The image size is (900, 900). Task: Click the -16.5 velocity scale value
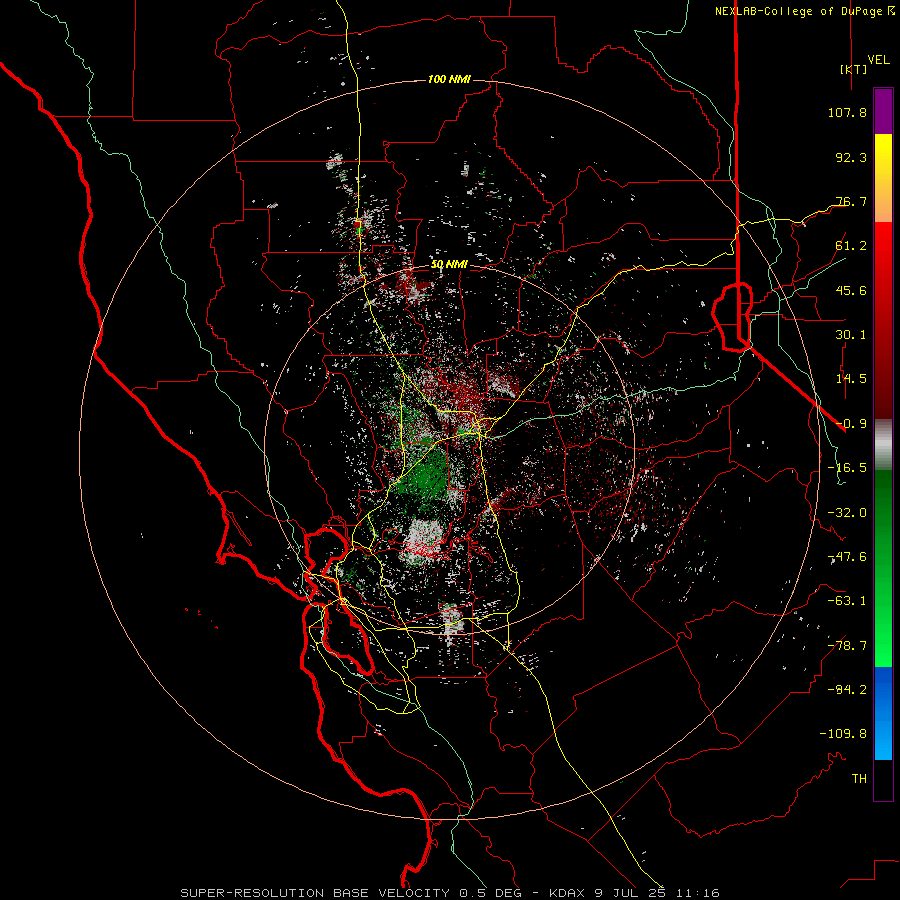847,468
